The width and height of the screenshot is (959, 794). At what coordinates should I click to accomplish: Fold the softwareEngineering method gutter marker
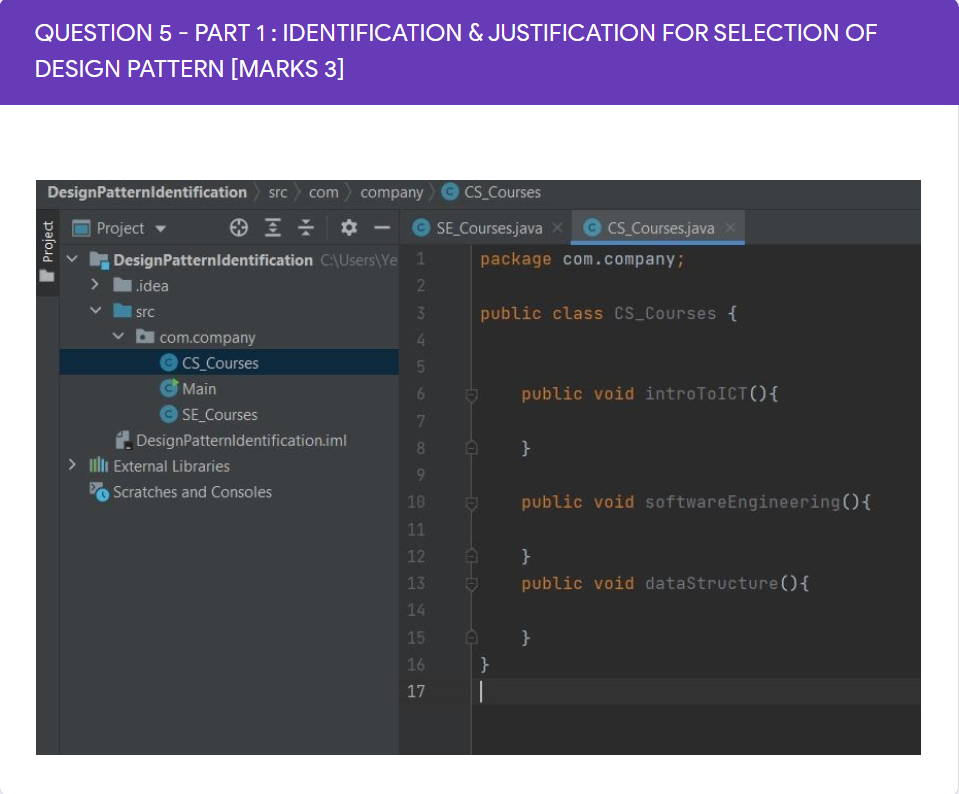472,503
